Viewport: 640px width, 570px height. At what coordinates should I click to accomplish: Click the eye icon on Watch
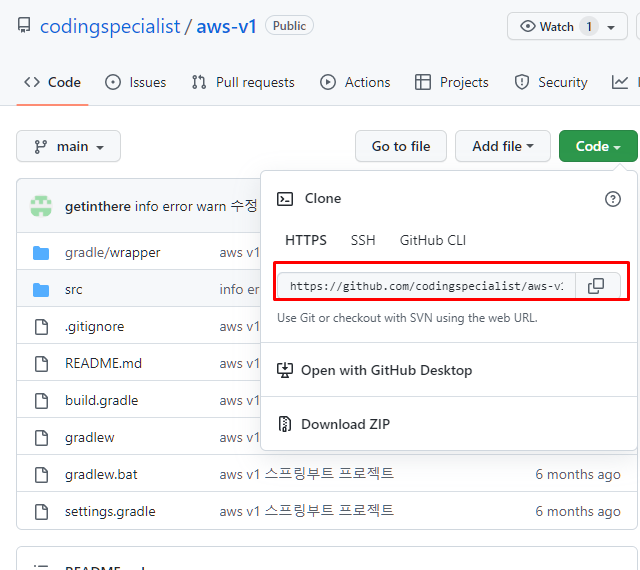[x=527, y=27]
